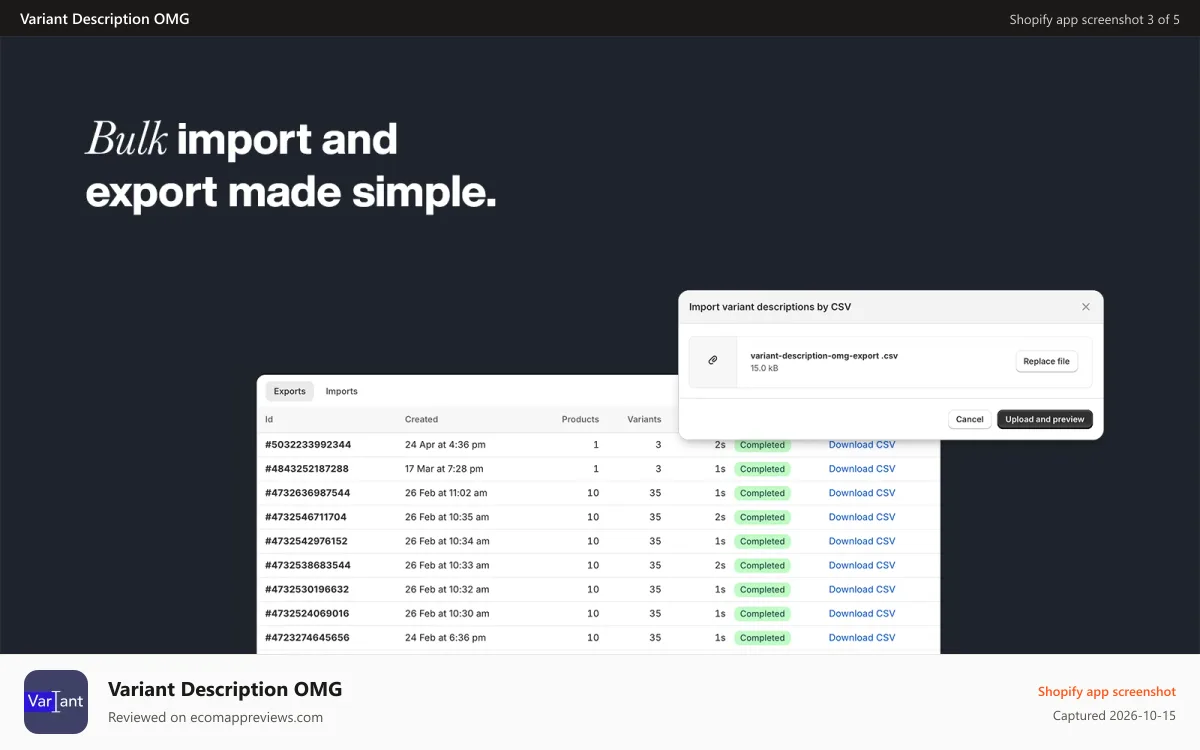Click the date 17 Mar at 7:28 pm

pos(444,469)
